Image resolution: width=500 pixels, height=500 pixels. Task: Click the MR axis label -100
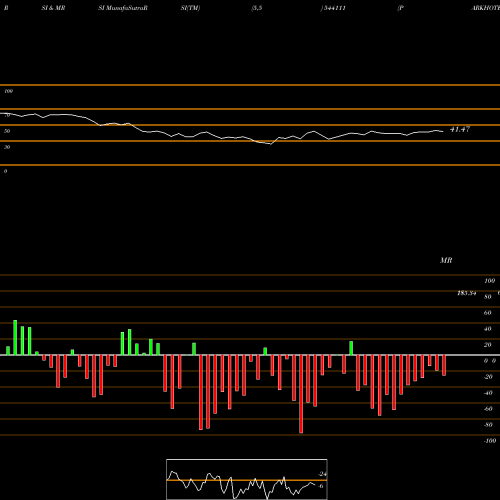click(490, 441)
